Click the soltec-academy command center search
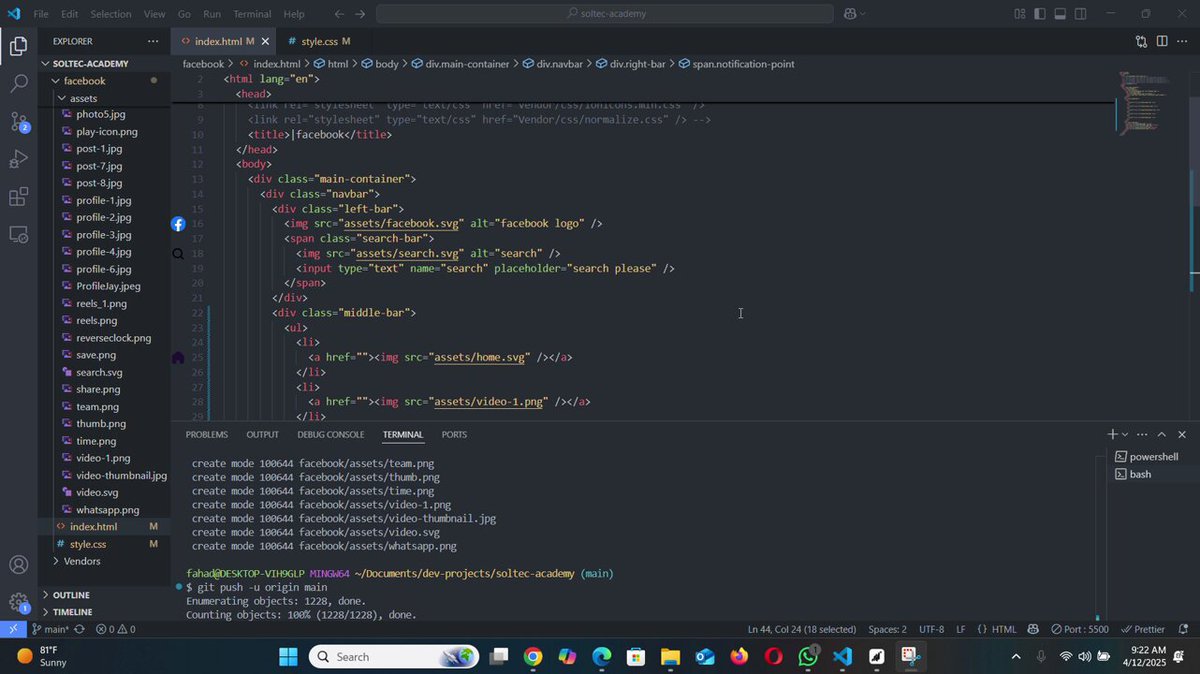 point(605,14)
